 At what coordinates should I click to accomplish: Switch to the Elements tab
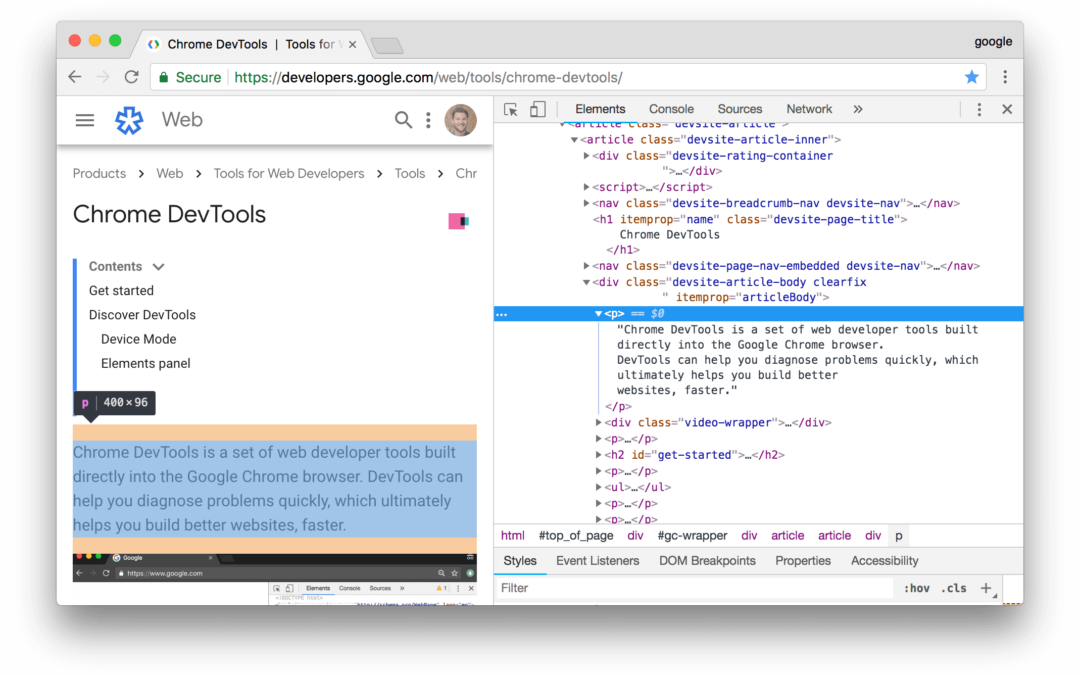click(600, 110)
